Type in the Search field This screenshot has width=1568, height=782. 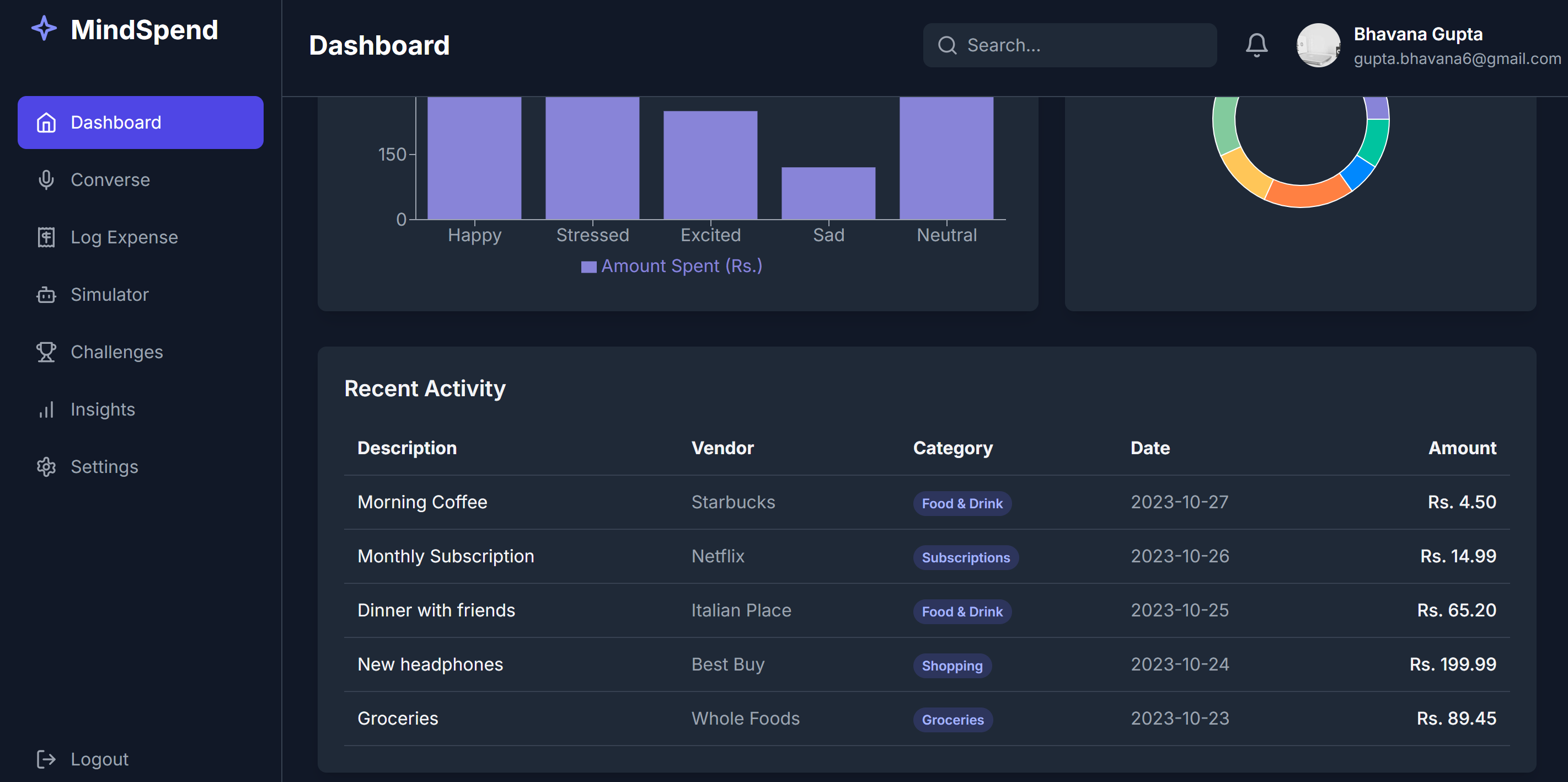click(x=1083, y=45)
